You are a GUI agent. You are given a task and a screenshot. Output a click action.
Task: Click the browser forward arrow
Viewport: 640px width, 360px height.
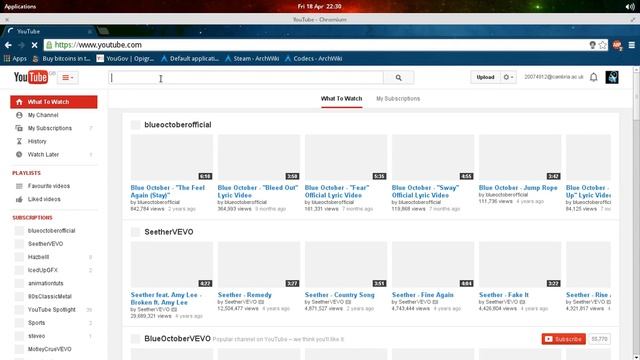point(21,45)
